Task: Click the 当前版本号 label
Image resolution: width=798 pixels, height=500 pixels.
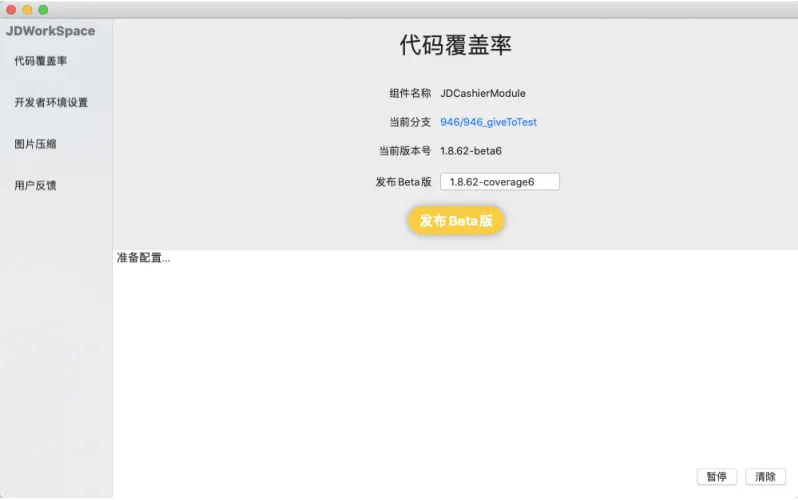Action: click(x=405, y=151)
